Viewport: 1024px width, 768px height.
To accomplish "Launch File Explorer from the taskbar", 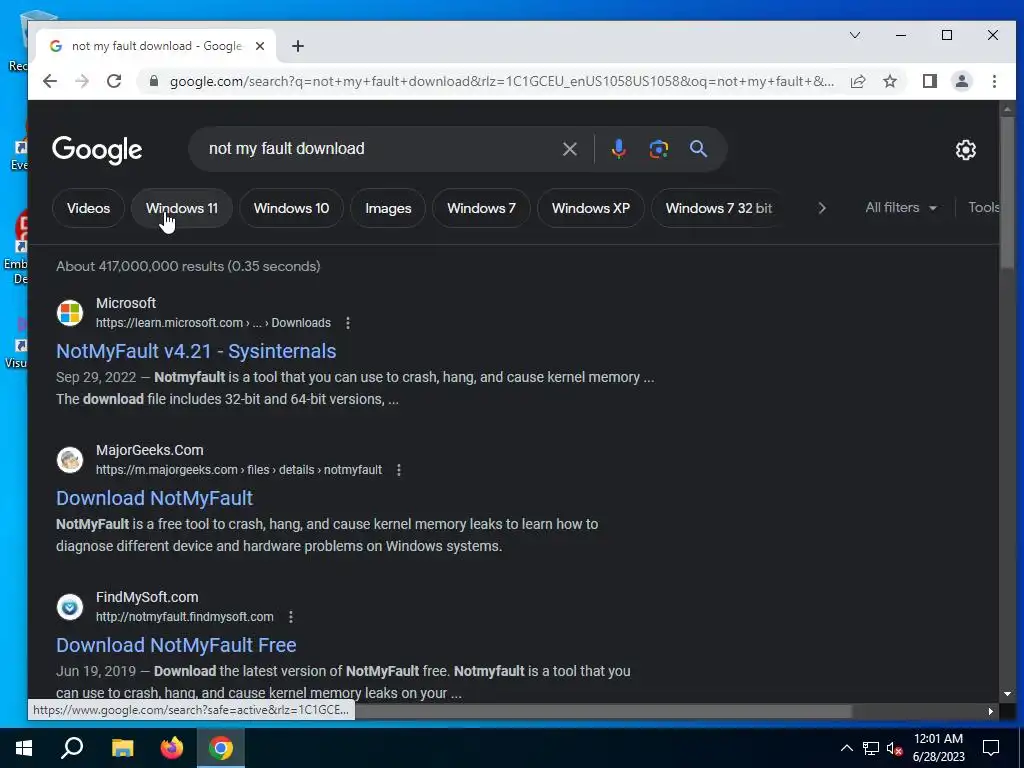I will click(x=122, y=748).
